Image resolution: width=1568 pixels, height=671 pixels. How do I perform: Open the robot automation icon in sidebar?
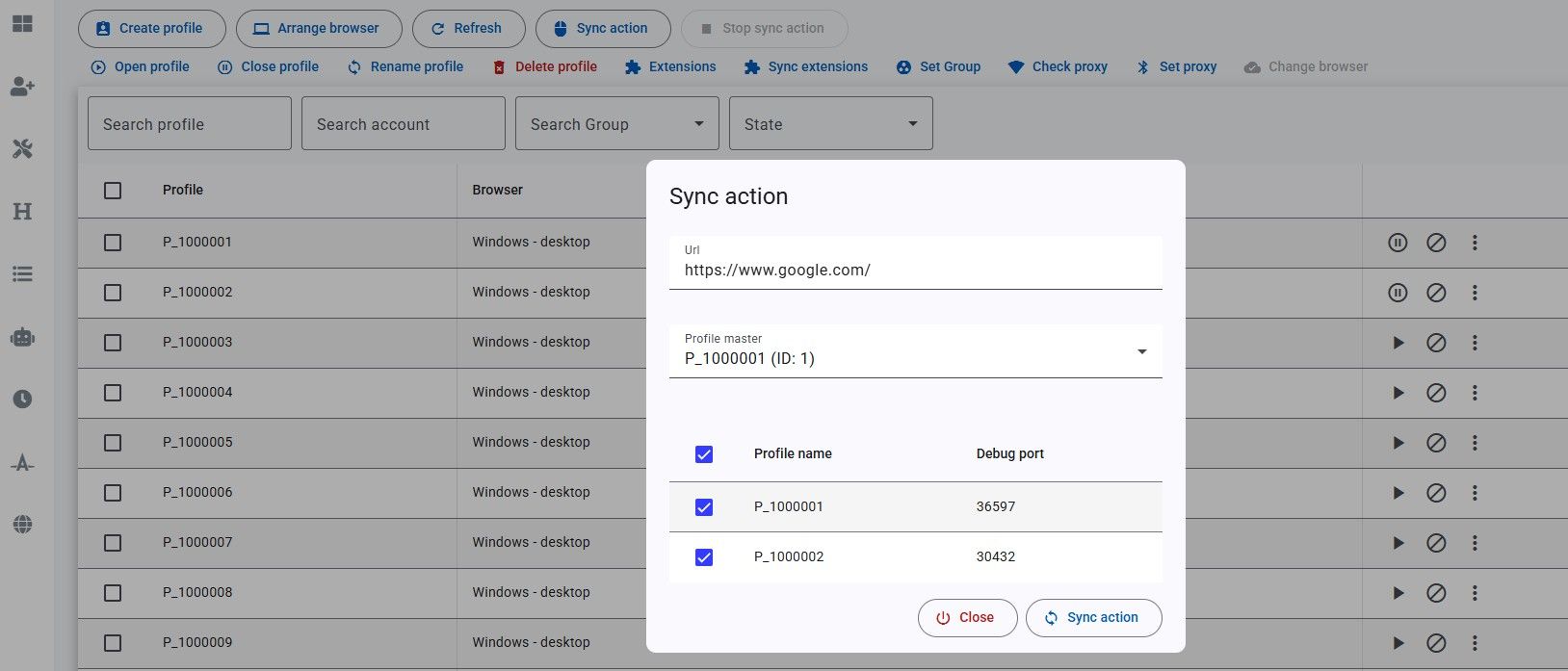(22, 337)
